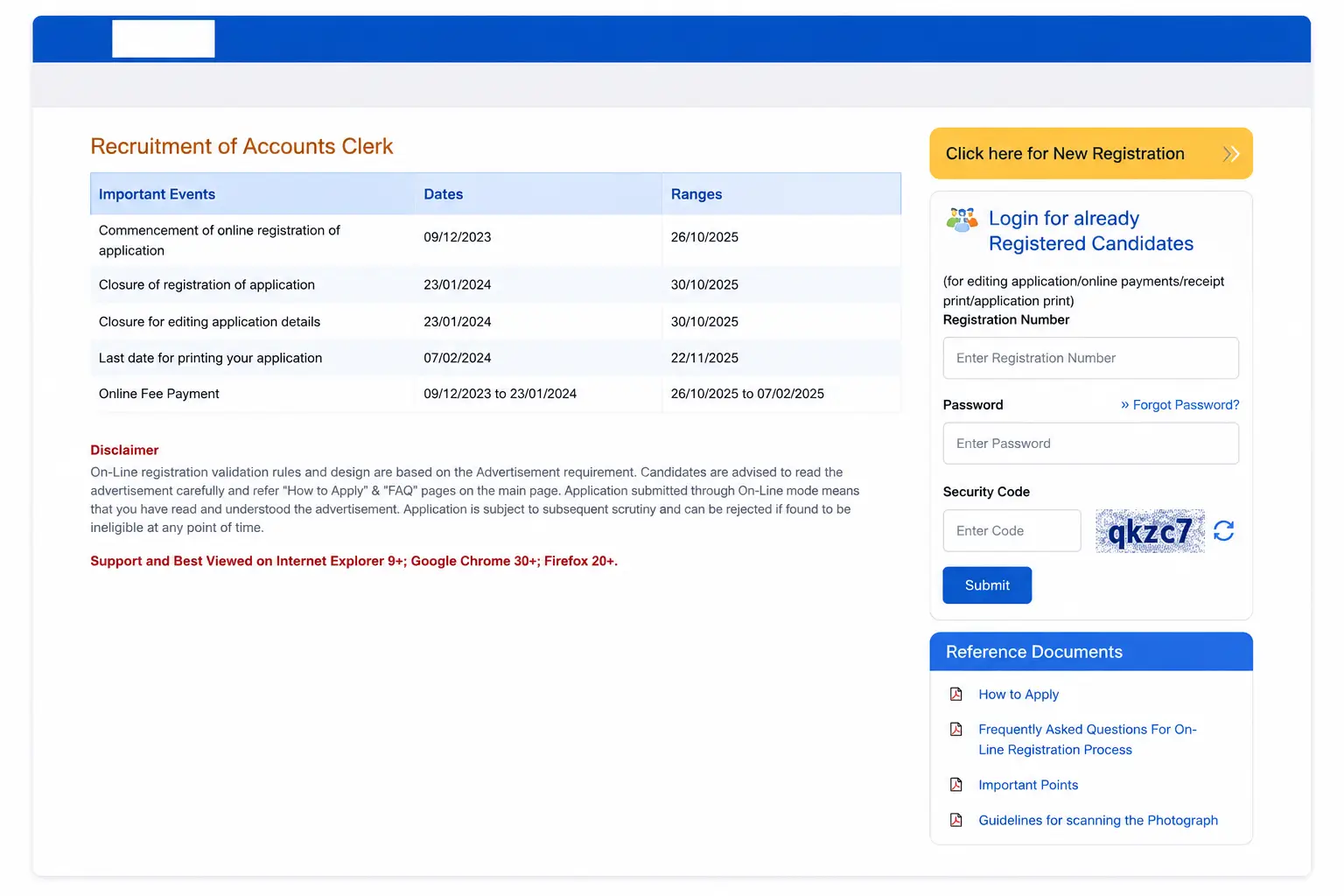Focus the Enter Registration Number field
Viewport: 1344px width, 896px height.
(1091, 358)
